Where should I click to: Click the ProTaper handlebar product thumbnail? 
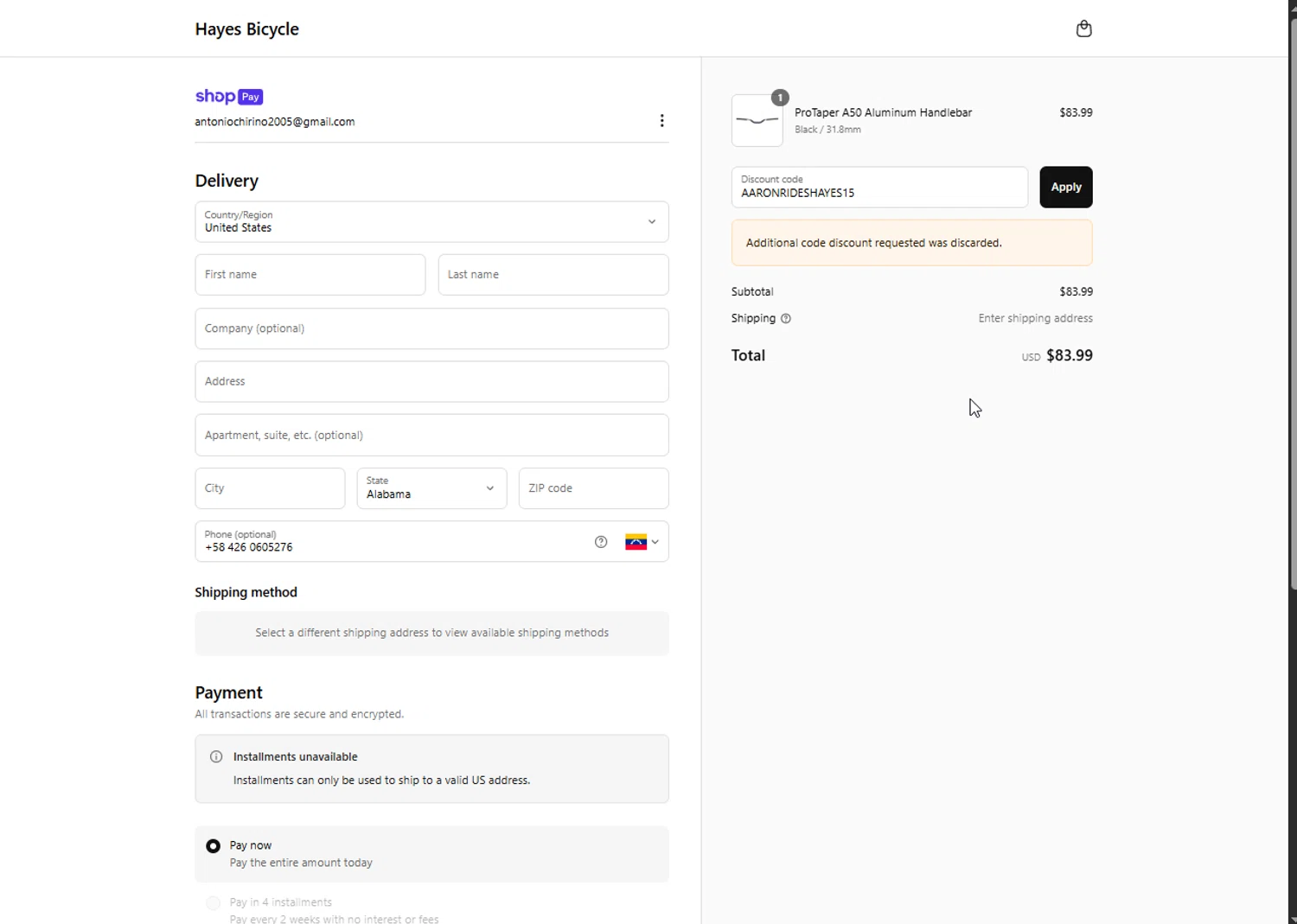757,120
